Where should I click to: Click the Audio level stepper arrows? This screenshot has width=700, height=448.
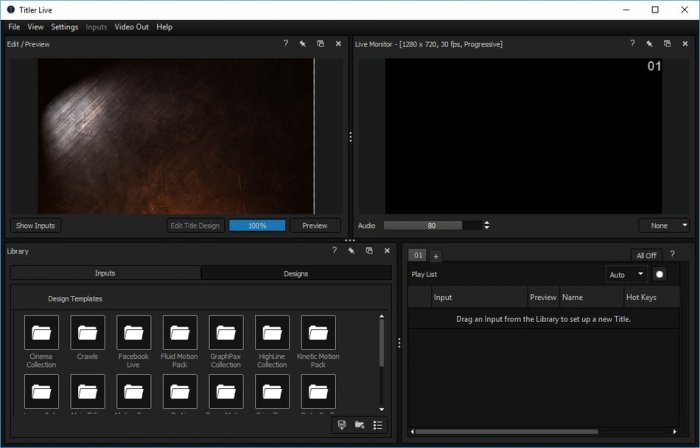(x=487, y=226)
